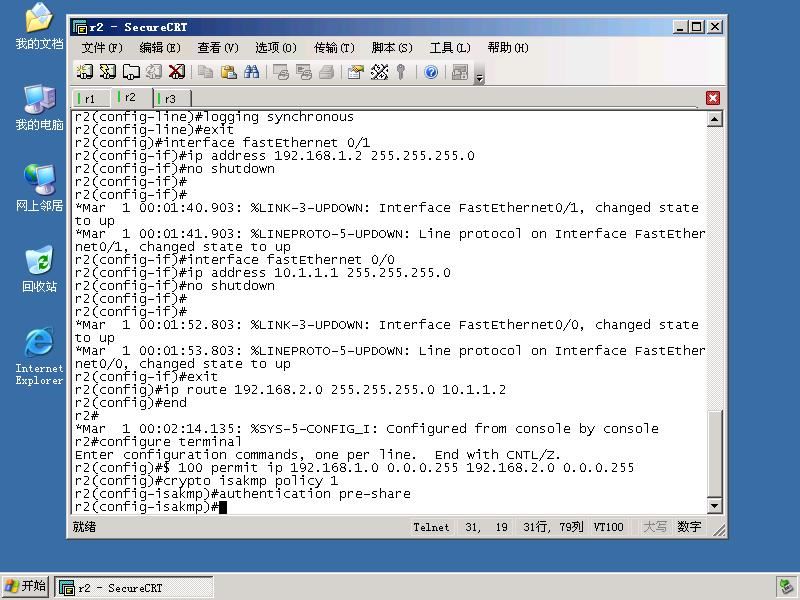The image size is (800, 600).
Task: Select the r2 session tab
Action: [131, 97]
